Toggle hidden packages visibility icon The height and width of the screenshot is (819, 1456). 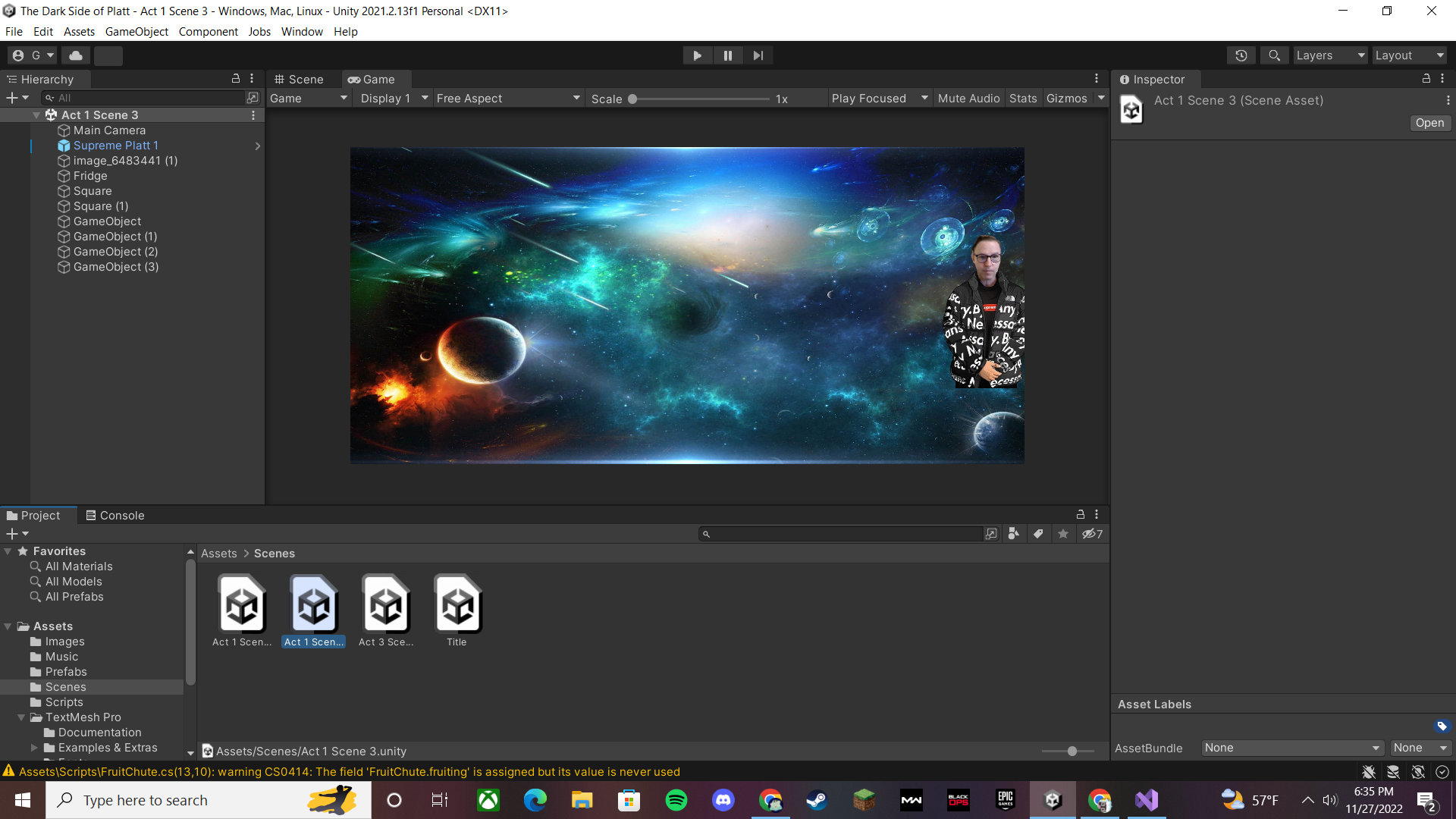click(1092, 534)
